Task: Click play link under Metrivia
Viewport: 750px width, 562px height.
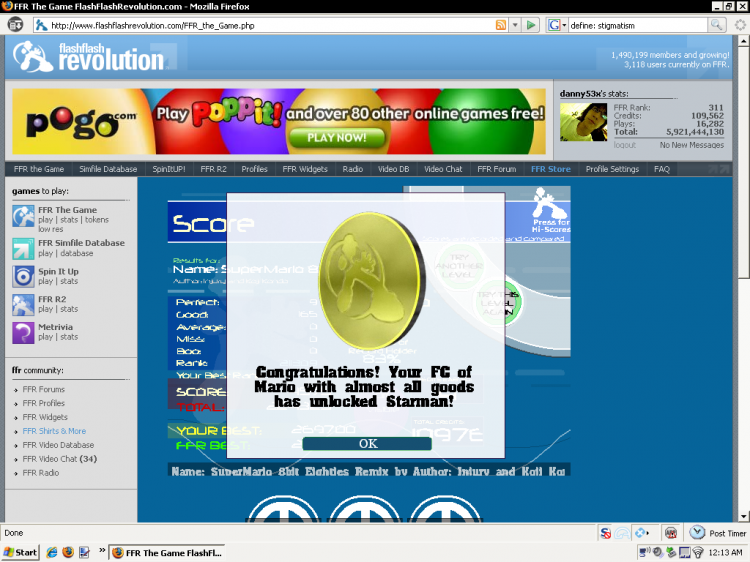Action: click(45, 337)
